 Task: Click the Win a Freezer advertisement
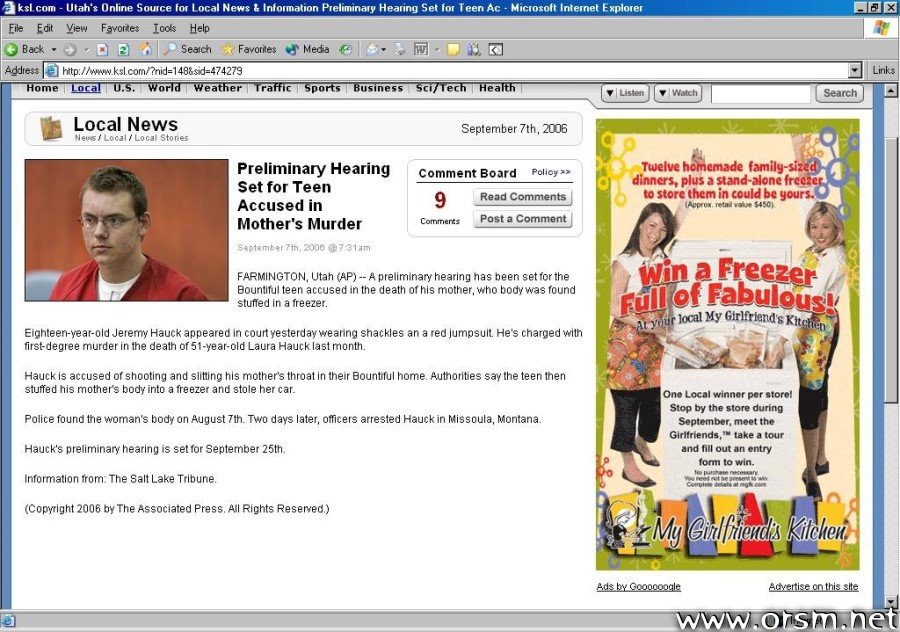click(x=727, y=344)
